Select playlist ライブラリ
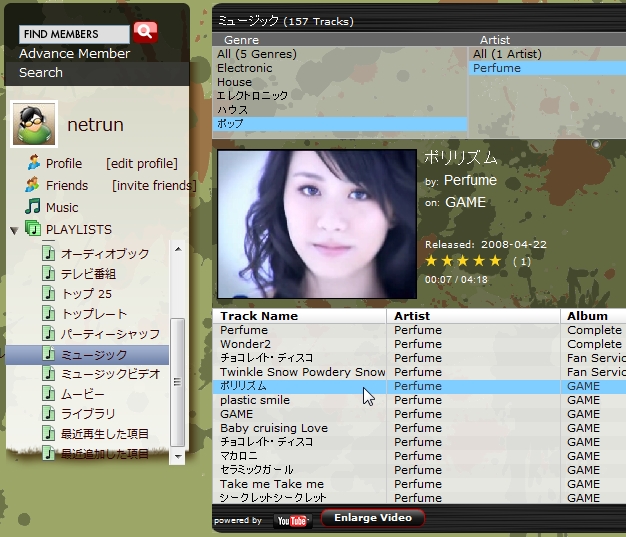Screen dimensions: 626x537 pos(88,414)
